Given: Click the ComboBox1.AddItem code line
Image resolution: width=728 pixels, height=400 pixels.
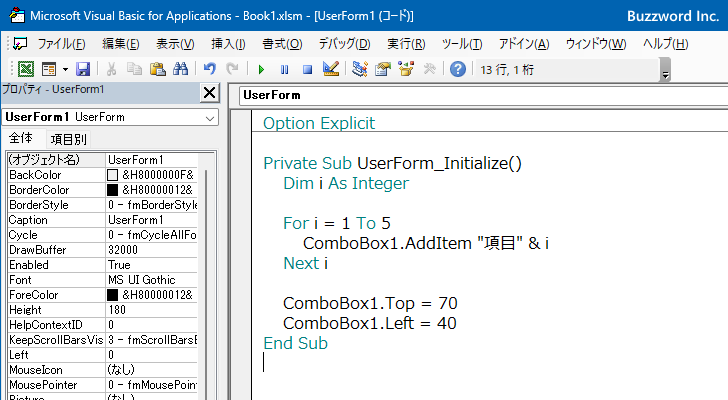Looking at the screenshot, I should (x=426, y=243).
